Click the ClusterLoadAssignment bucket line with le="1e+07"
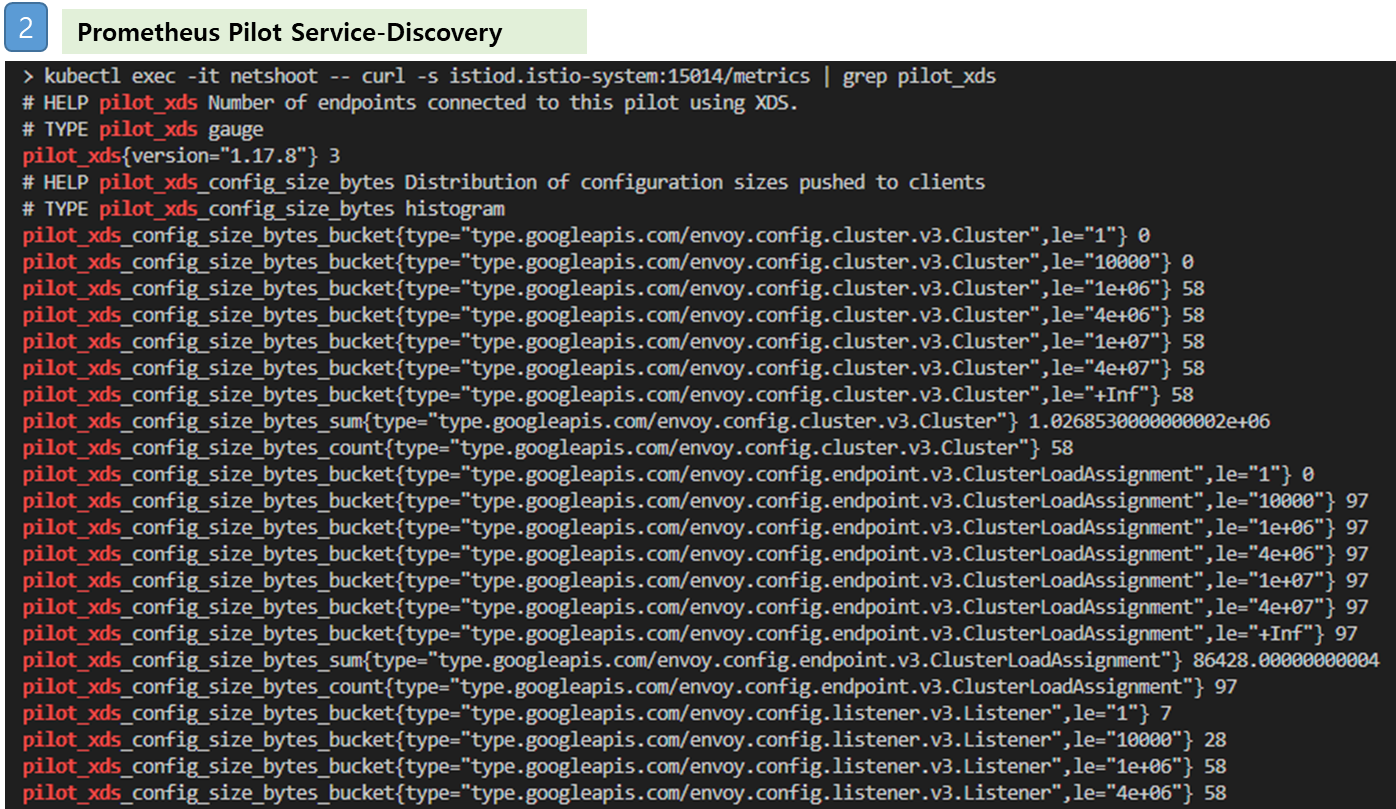This screenshot has width=1396, height=809. [695, 580]
